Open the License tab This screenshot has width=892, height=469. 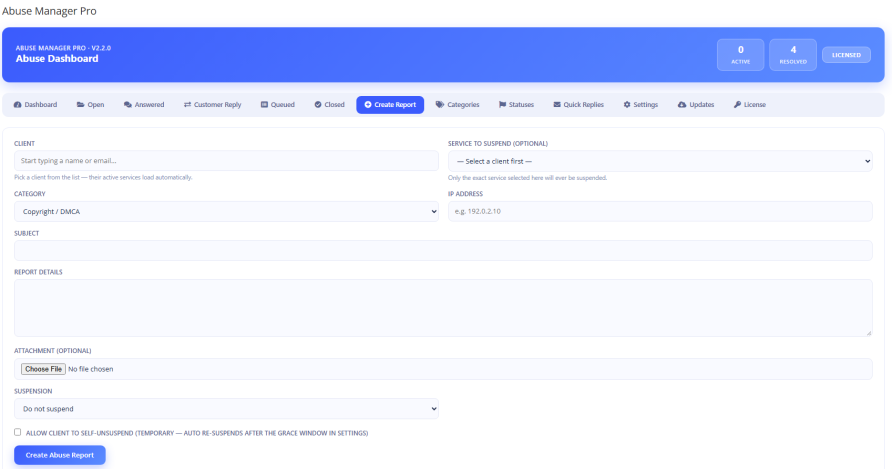pos(750,105)
